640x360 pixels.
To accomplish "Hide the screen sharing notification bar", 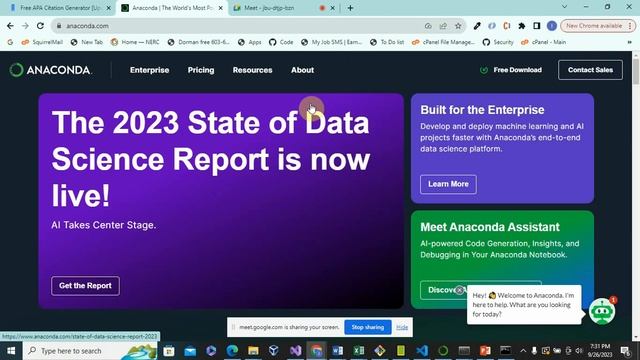I will coord(402,327).
